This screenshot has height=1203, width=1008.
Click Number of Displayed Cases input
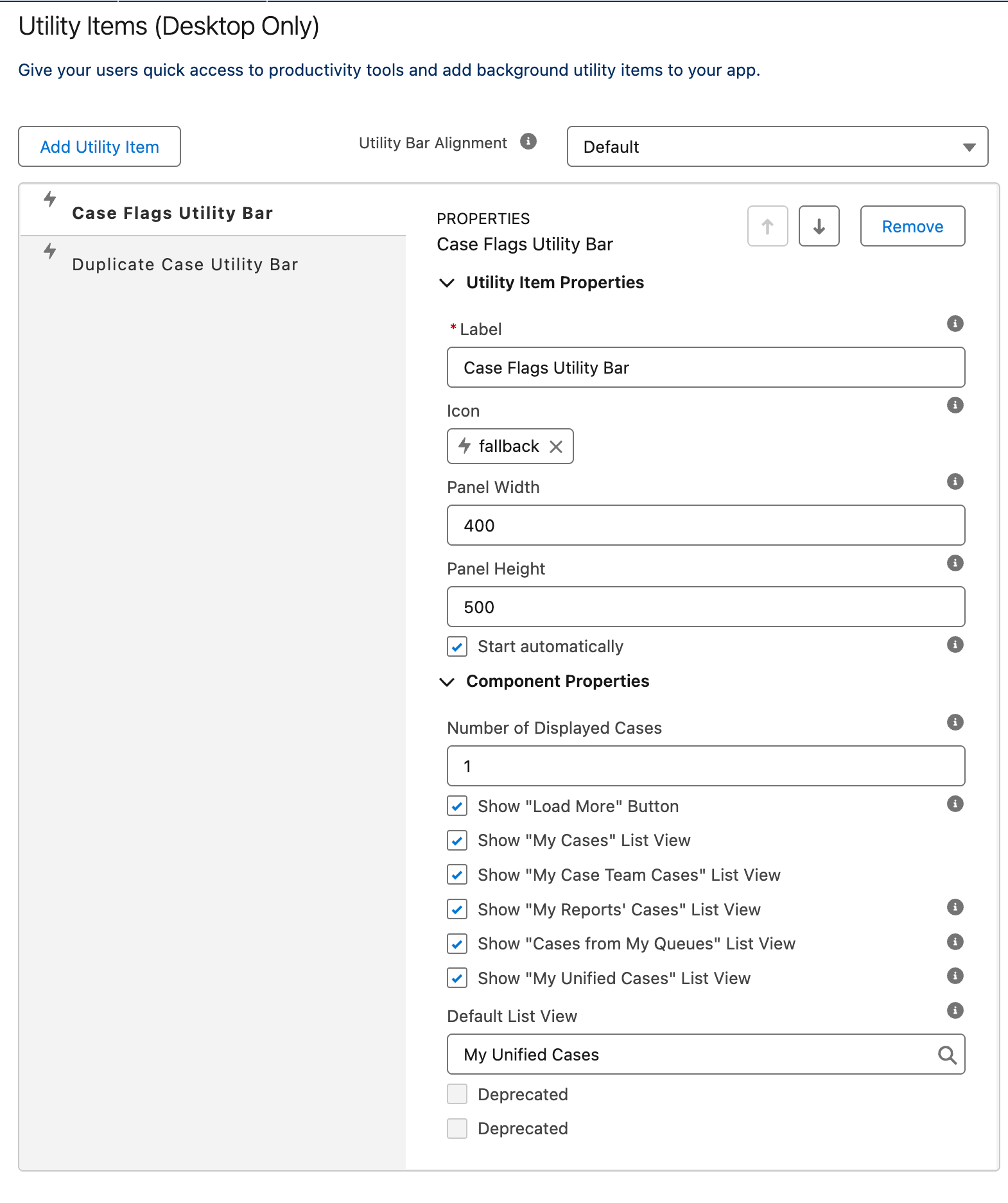tap(706, 766)
